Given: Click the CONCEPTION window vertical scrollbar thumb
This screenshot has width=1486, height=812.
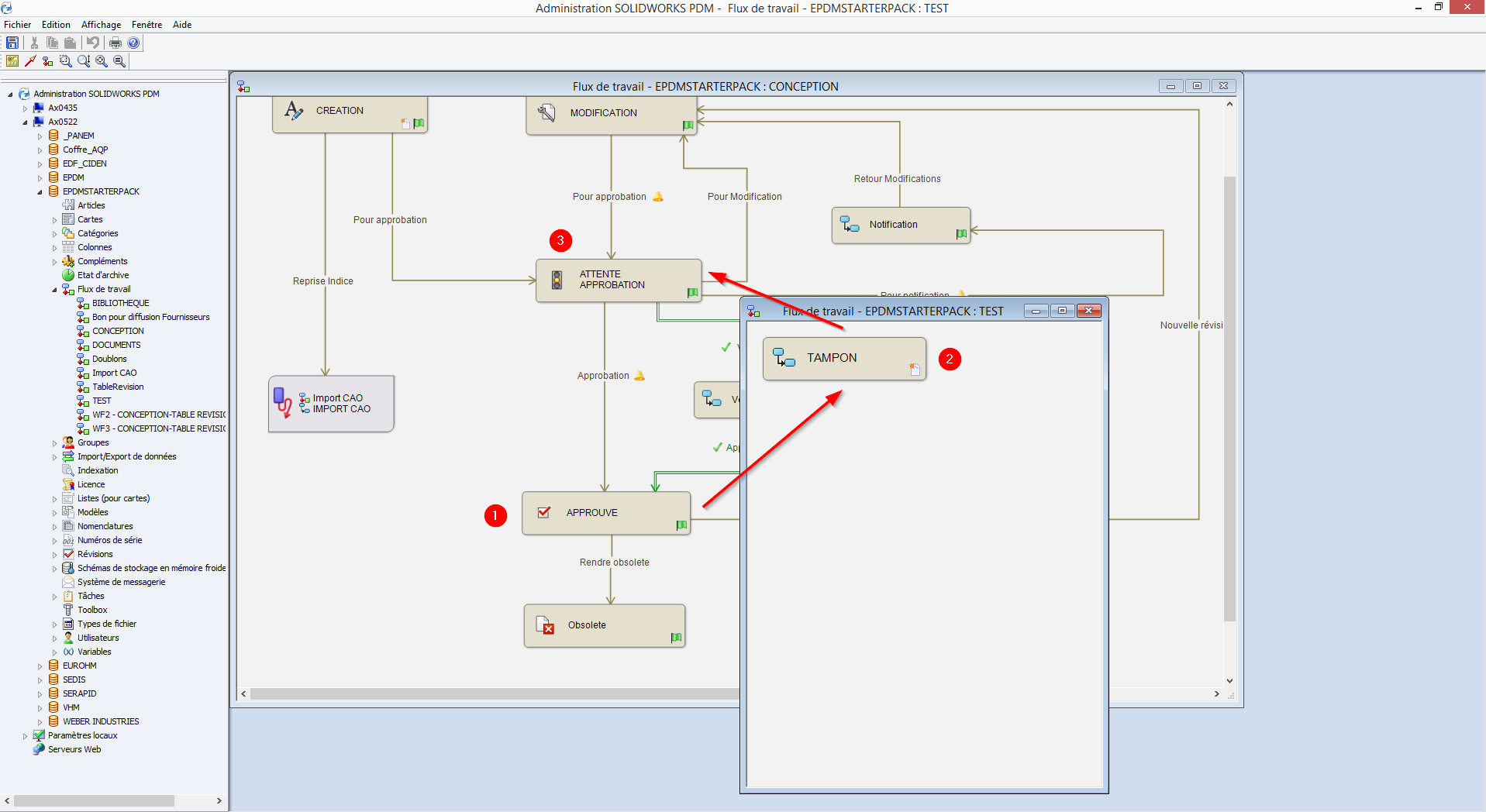Looking at the screenshot, I should 1229,398.
